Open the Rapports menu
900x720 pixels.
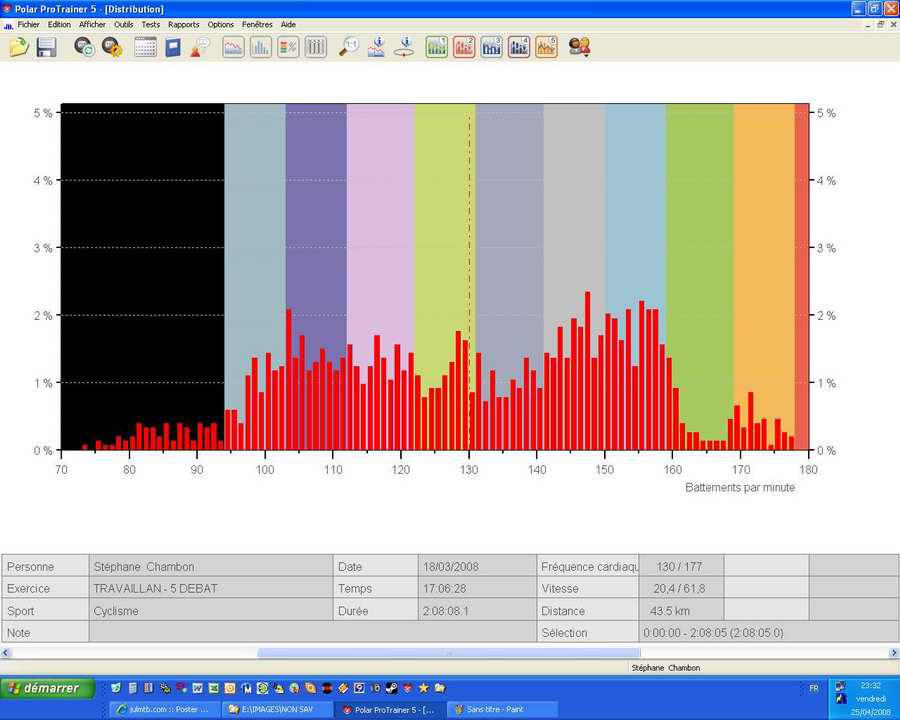coord(183,24)
